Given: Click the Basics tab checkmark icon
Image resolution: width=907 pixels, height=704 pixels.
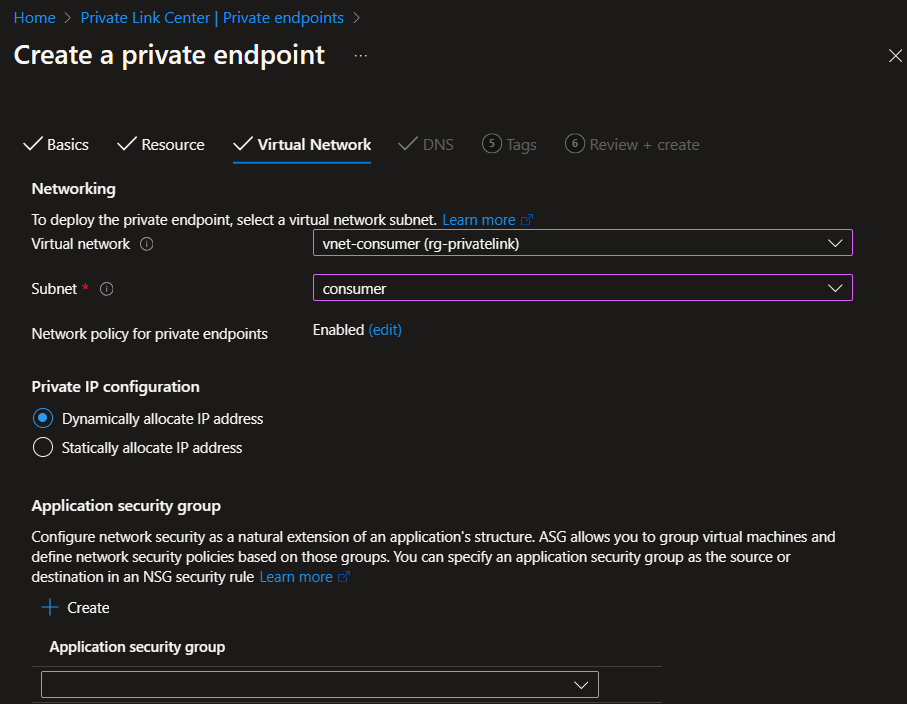Looking at the screenshot, I should click(x=32, y=144).
